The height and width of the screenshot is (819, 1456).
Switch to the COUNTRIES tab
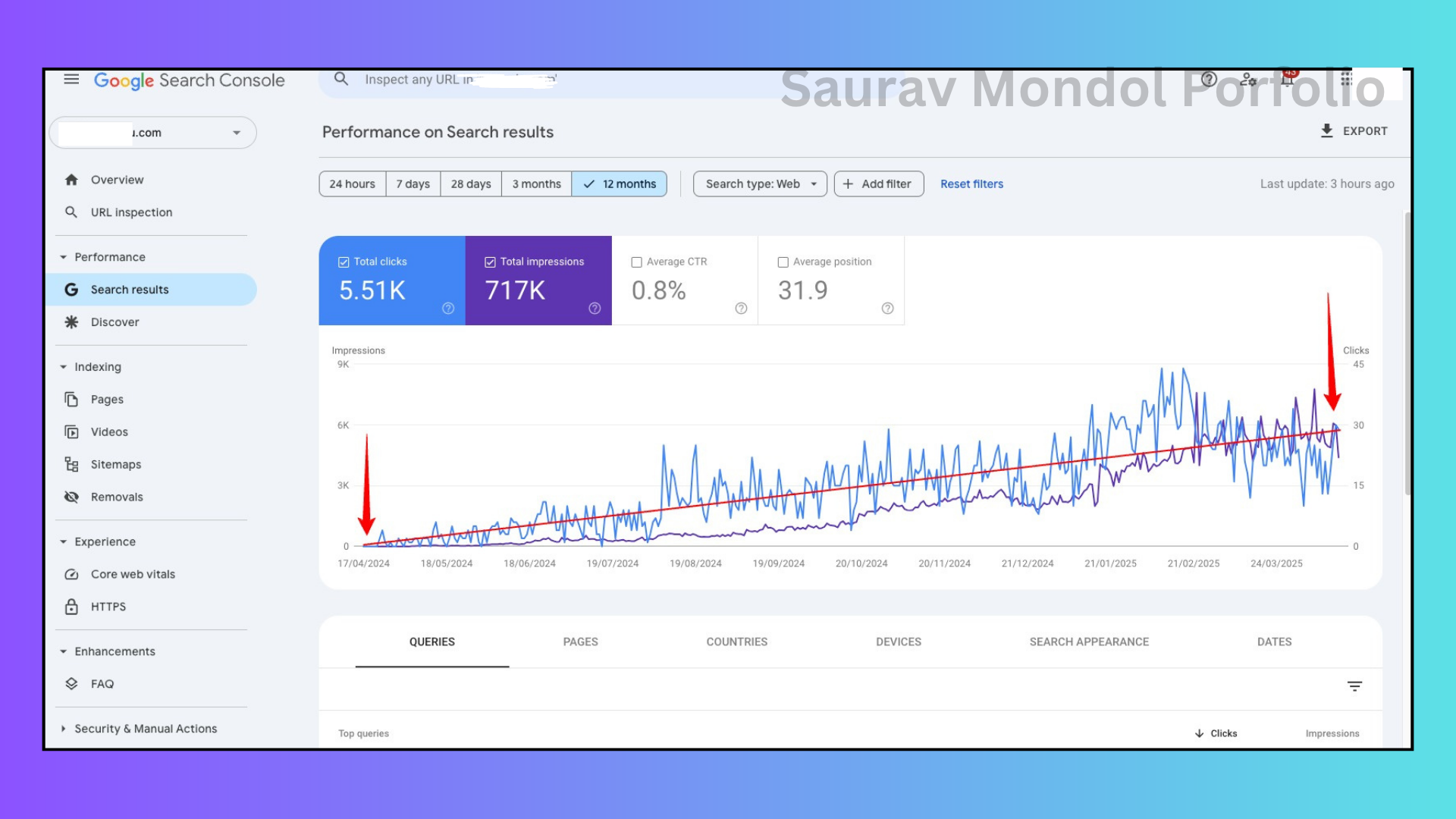[736, 642]
